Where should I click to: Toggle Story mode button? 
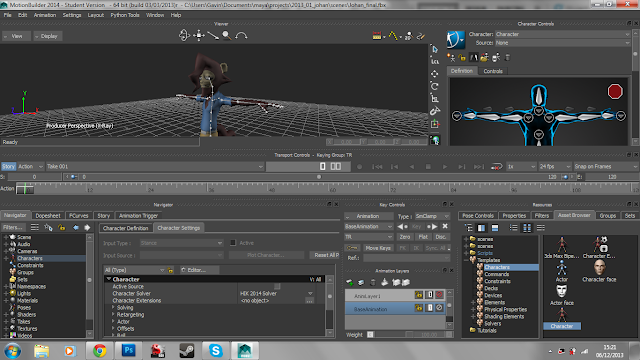pos(8,167)
